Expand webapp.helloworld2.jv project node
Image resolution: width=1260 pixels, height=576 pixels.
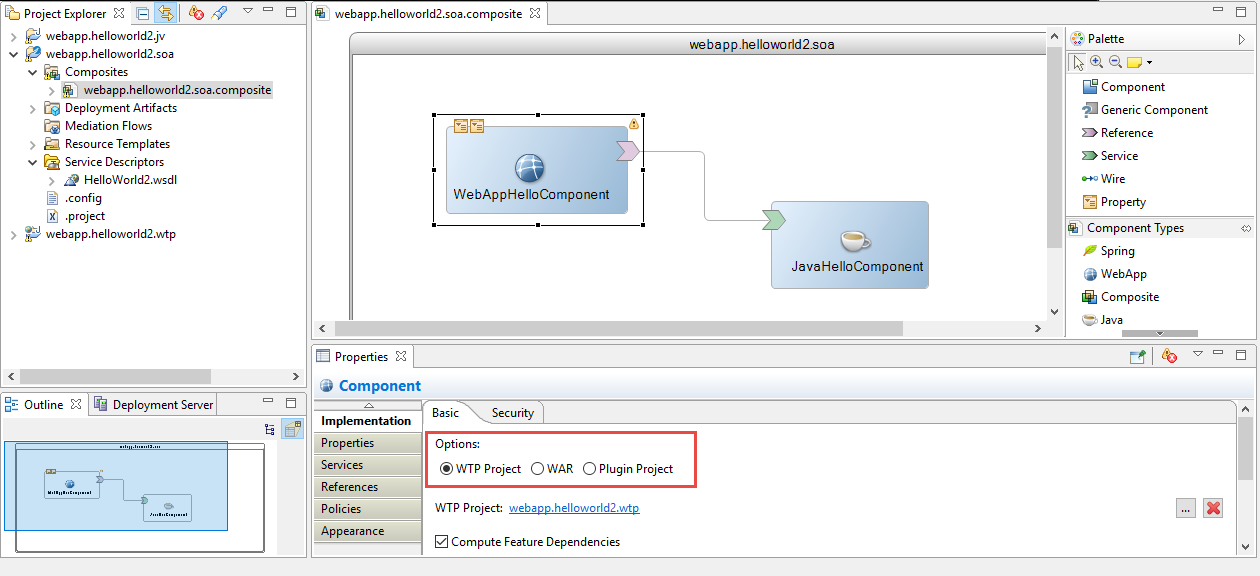click(x=13, y=36)
